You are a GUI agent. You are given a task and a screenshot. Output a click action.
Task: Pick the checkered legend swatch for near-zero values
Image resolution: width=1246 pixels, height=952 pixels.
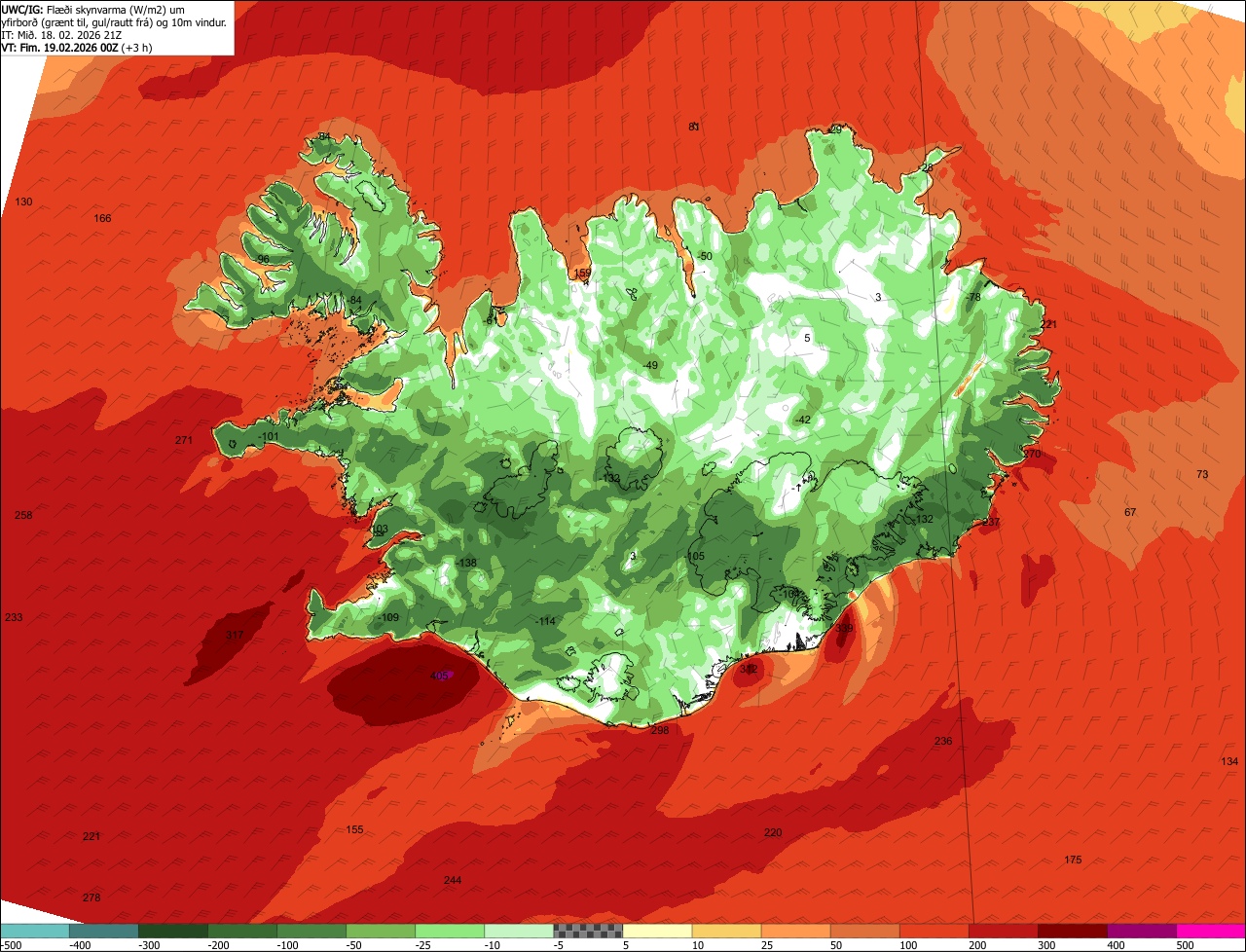588,931
